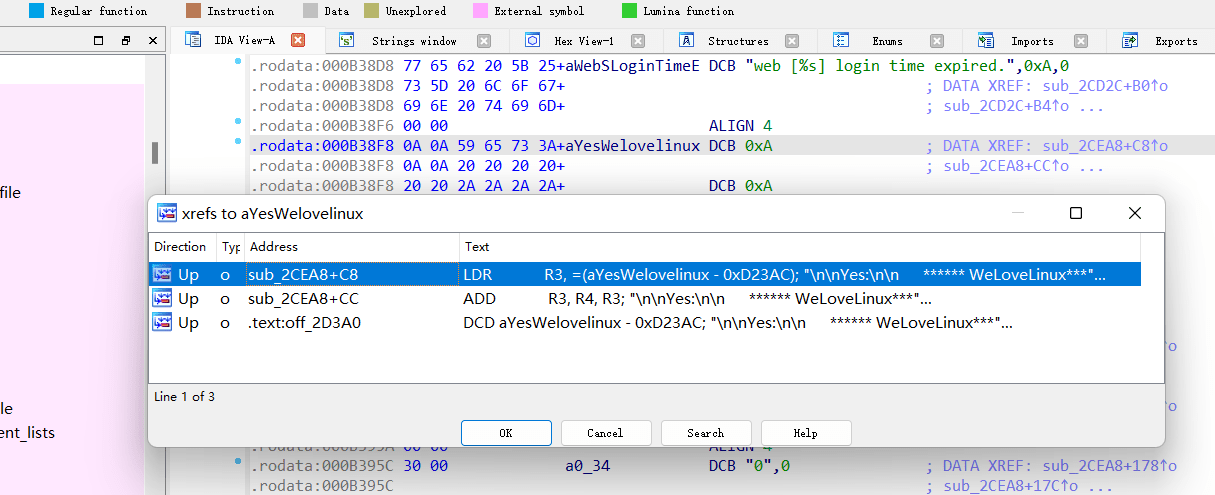
Task: Click the Data gray legend swatch
Action: (x=310, y=11)
